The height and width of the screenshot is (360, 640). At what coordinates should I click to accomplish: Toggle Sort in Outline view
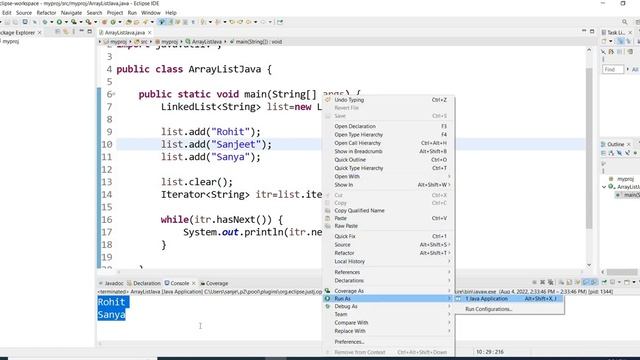pos(611,153)
